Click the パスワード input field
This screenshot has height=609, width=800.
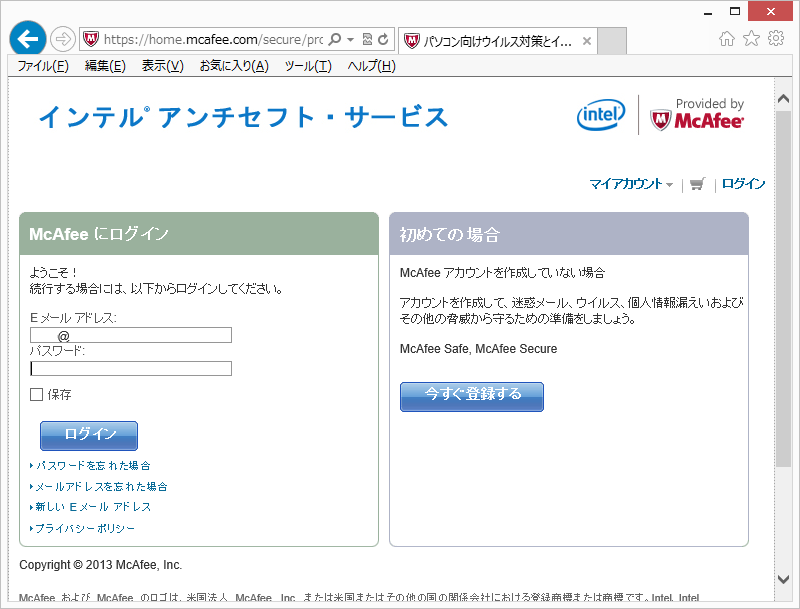(131, 368)
